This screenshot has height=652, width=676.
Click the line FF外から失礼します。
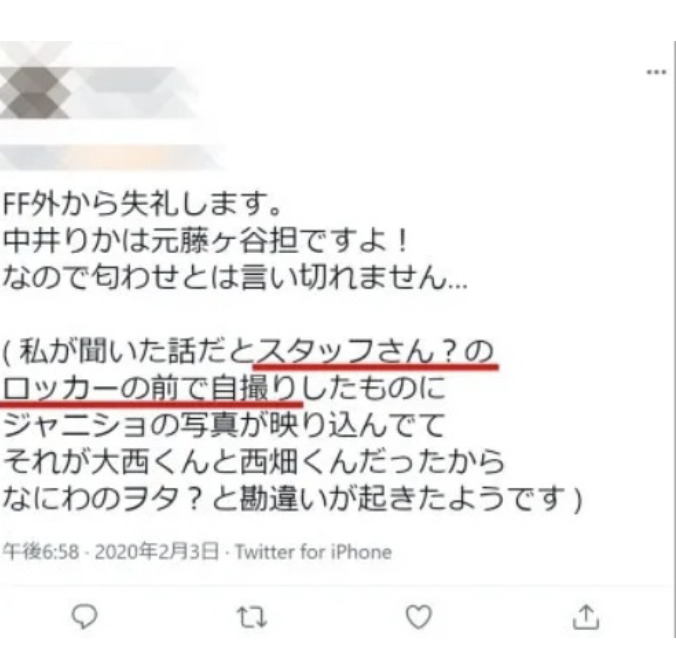(142, 203)
